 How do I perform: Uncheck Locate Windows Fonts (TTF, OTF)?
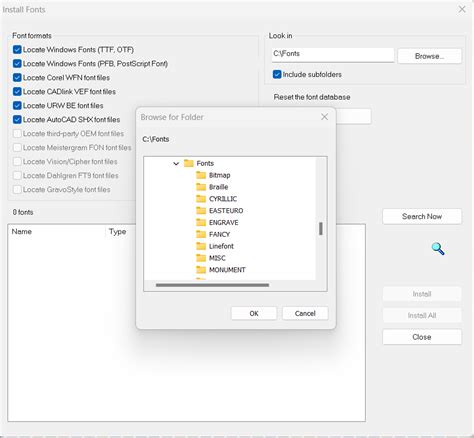coord(17,50)
